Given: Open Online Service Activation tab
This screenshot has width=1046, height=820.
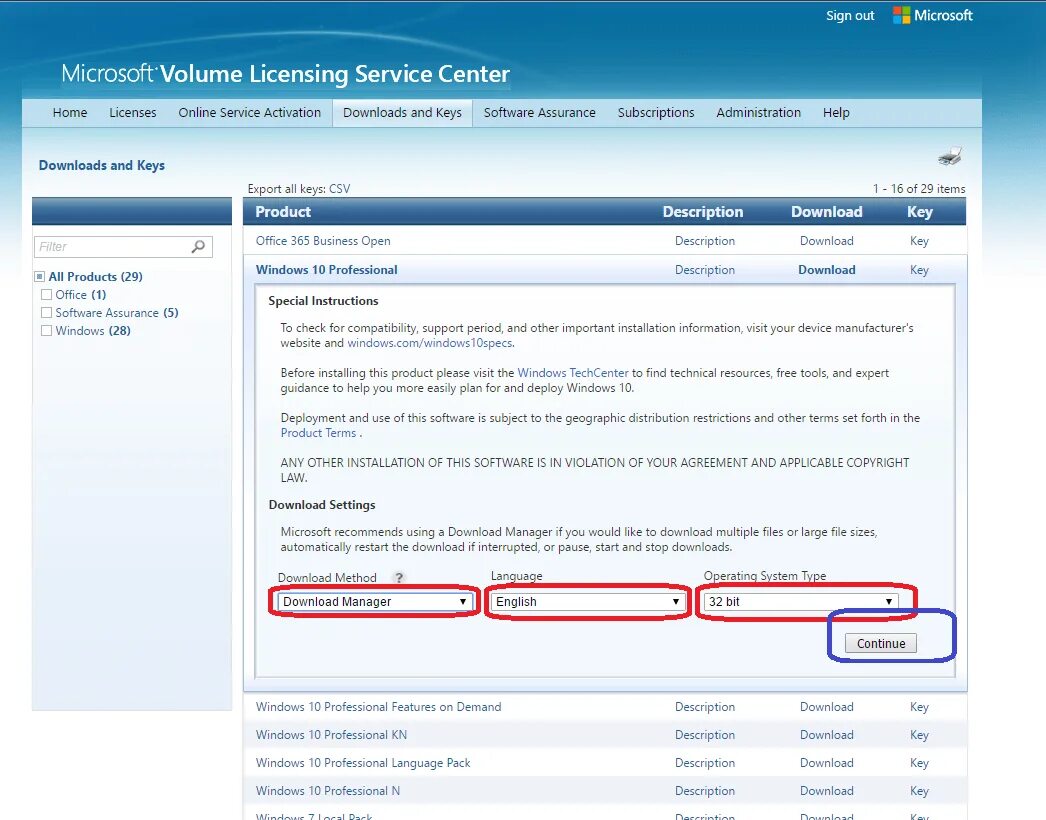Looking at the screenshot, I should pyautogui.click(x=249, y=113).
